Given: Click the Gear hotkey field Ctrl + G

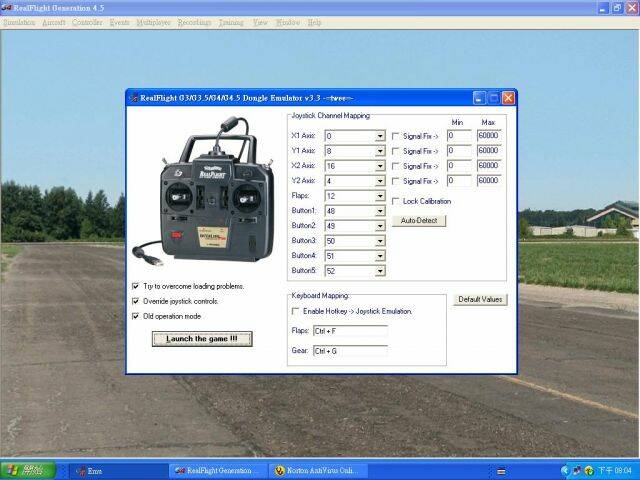Looking at the screenshot, I should pyautogui.click(x=350, y=351).
